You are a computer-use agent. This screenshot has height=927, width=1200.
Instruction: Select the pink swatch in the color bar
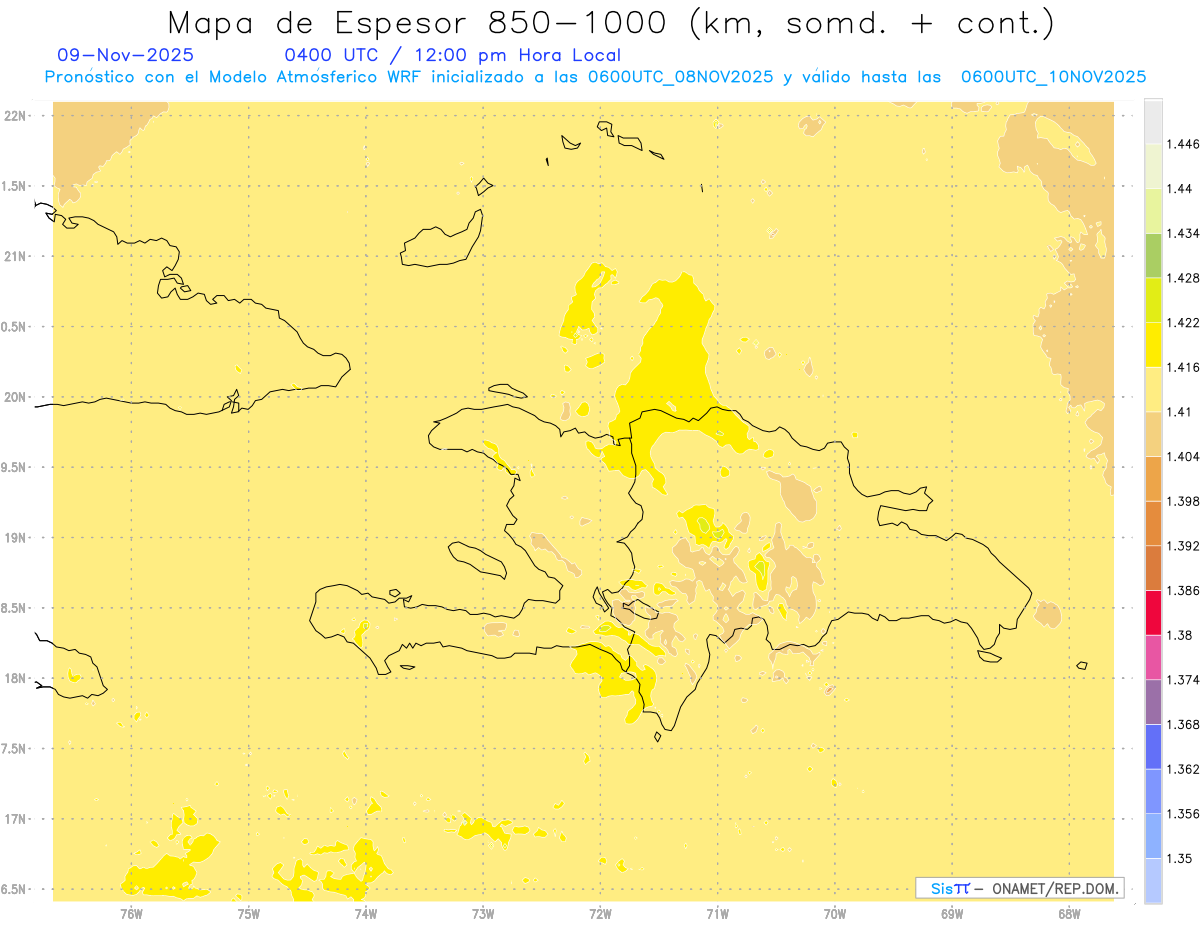1153,658
